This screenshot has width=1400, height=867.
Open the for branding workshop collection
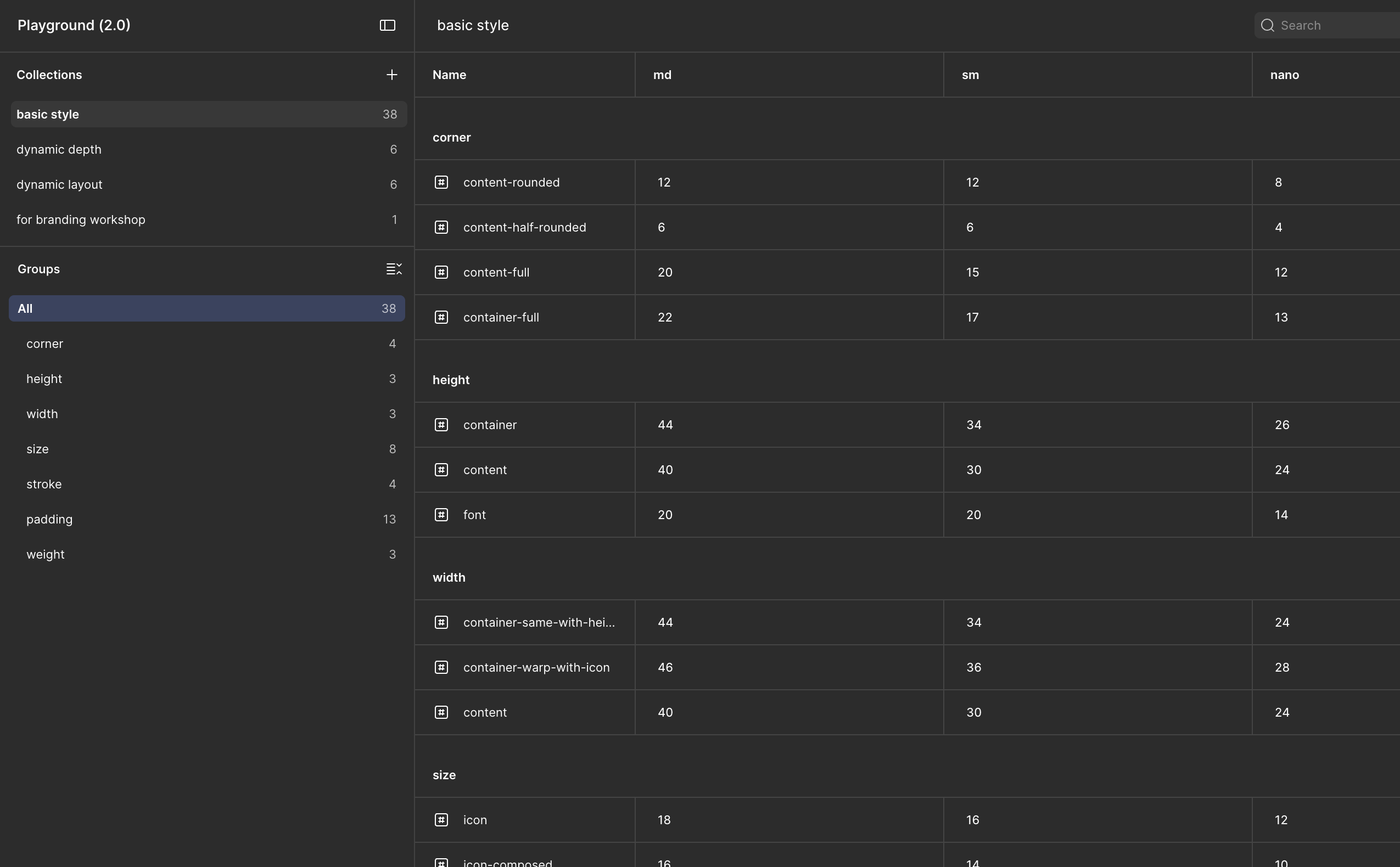click(209, 219)
